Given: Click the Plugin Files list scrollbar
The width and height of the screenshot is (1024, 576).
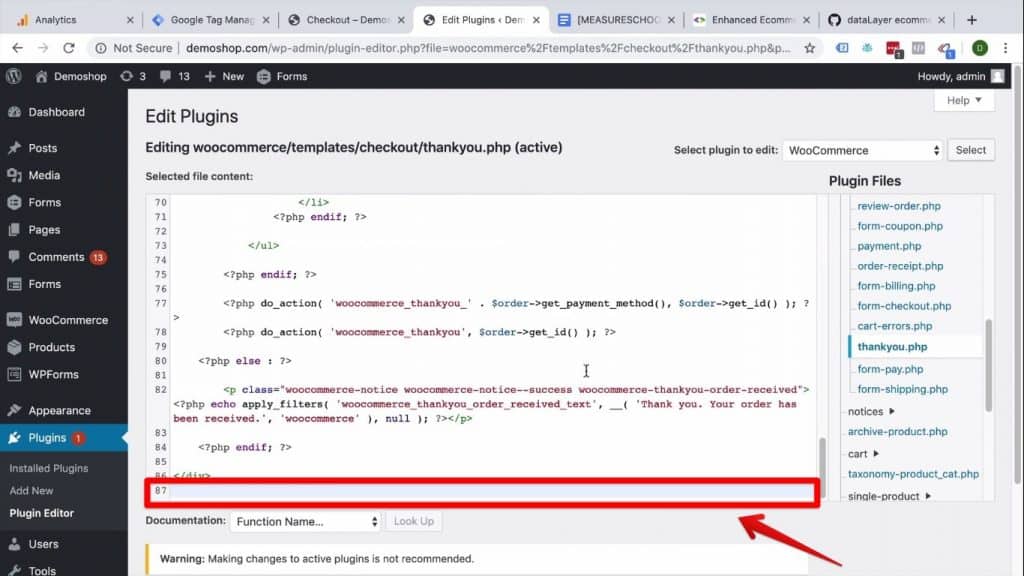Looking at the screenshot, I should pyautogui.click(x=988, y=364).
